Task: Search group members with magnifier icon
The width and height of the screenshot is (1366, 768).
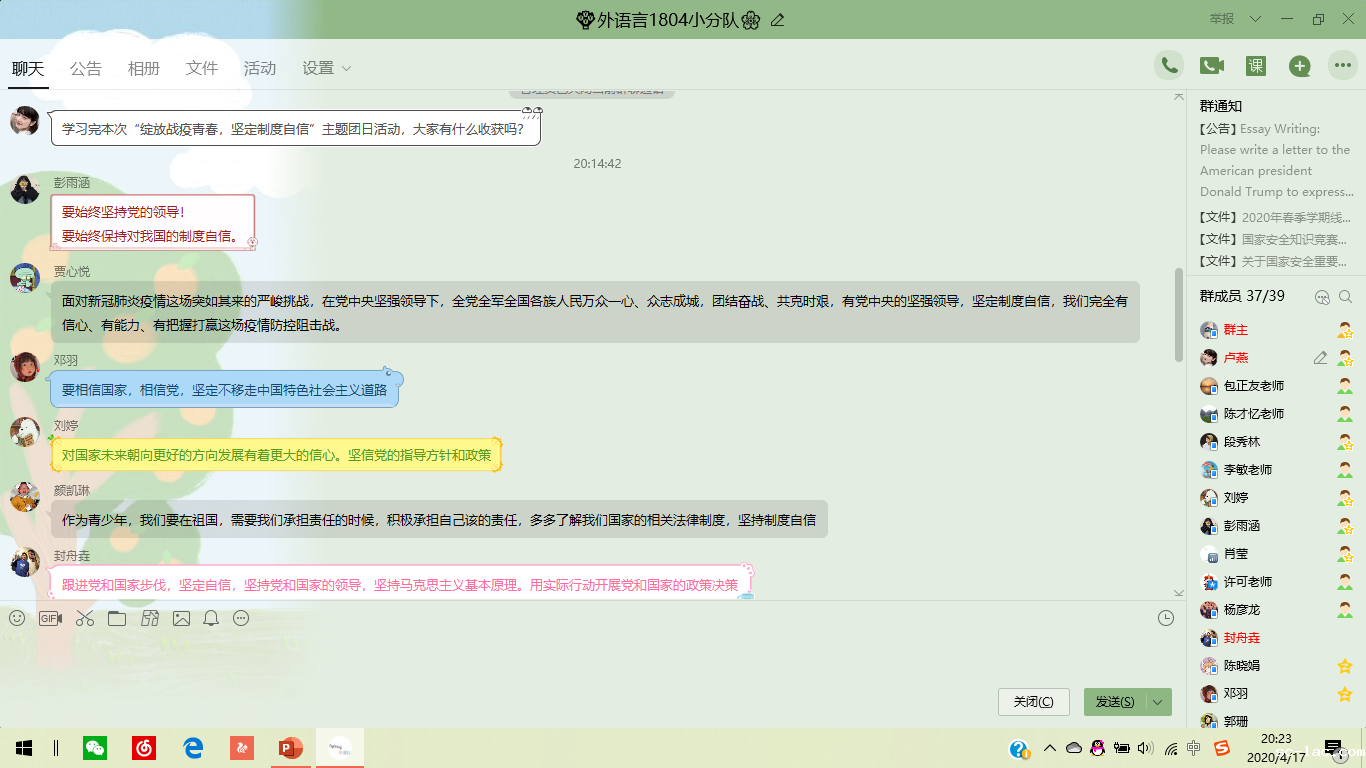Action: 1345,297
